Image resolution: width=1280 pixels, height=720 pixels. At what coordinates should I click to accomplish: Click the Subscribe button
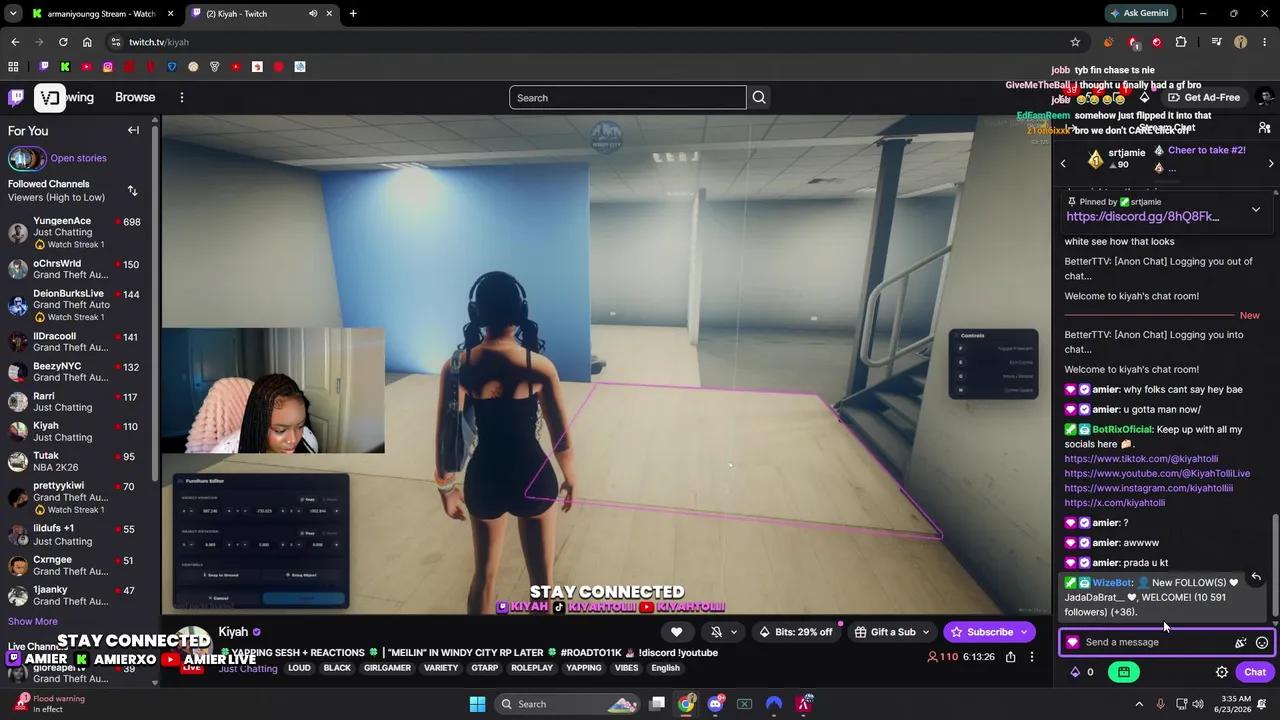[x=981, y=632]
